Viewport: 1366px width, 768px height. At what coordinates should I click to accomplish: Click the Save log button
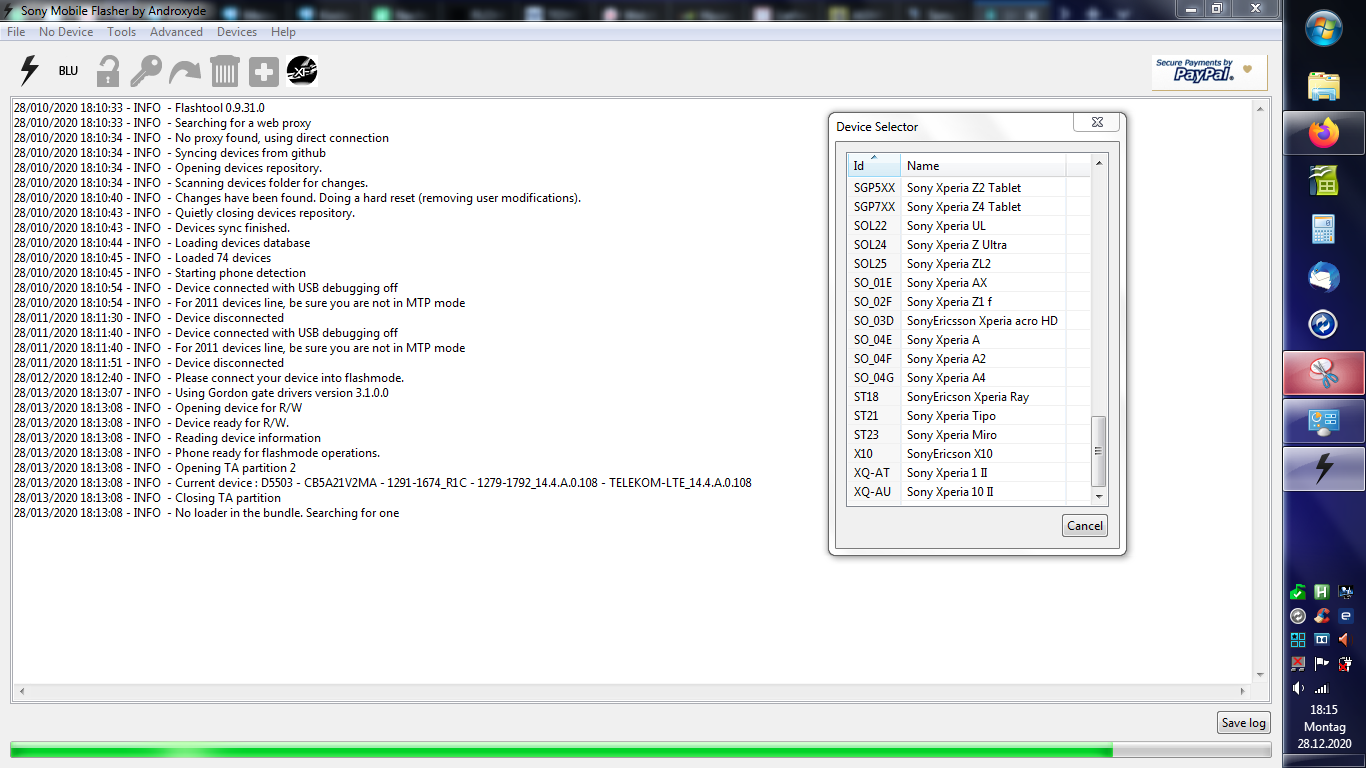tap(1244, 723)
